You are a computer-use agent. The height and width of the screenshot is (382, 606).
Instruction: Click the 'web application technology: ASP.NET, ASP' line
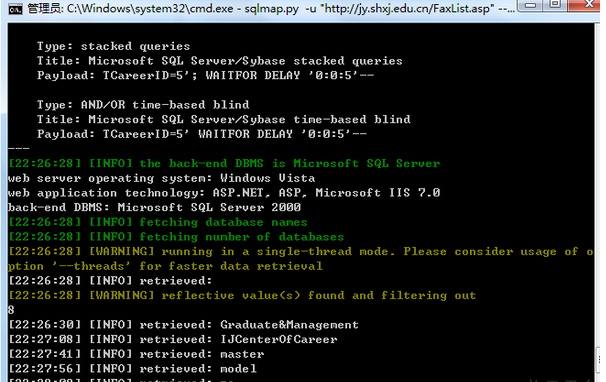pyautogui.click(x=224, y=193)
